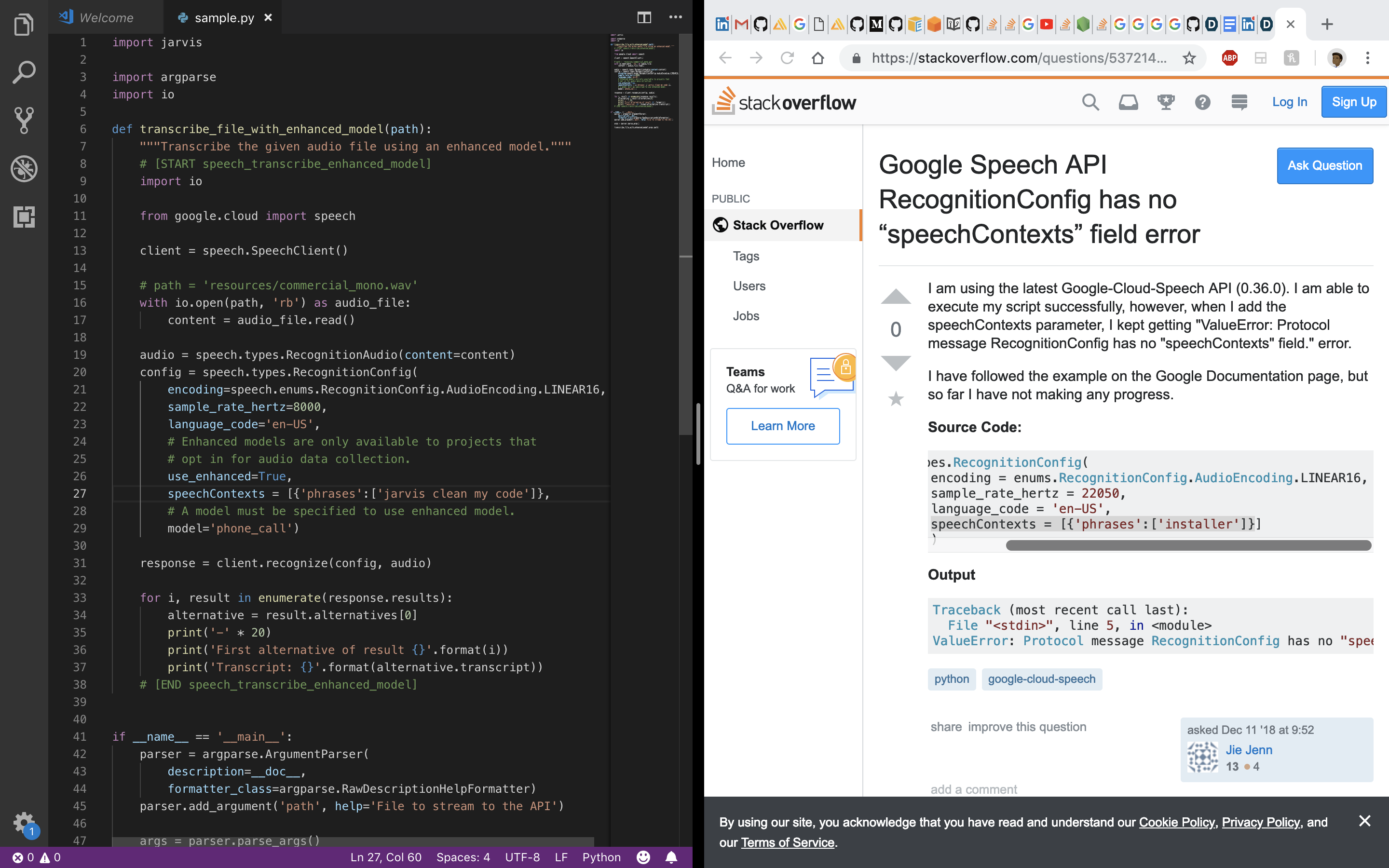This screenshot has height=868, width=1389.
Task: Upvote the question
Action: [896, 297]
